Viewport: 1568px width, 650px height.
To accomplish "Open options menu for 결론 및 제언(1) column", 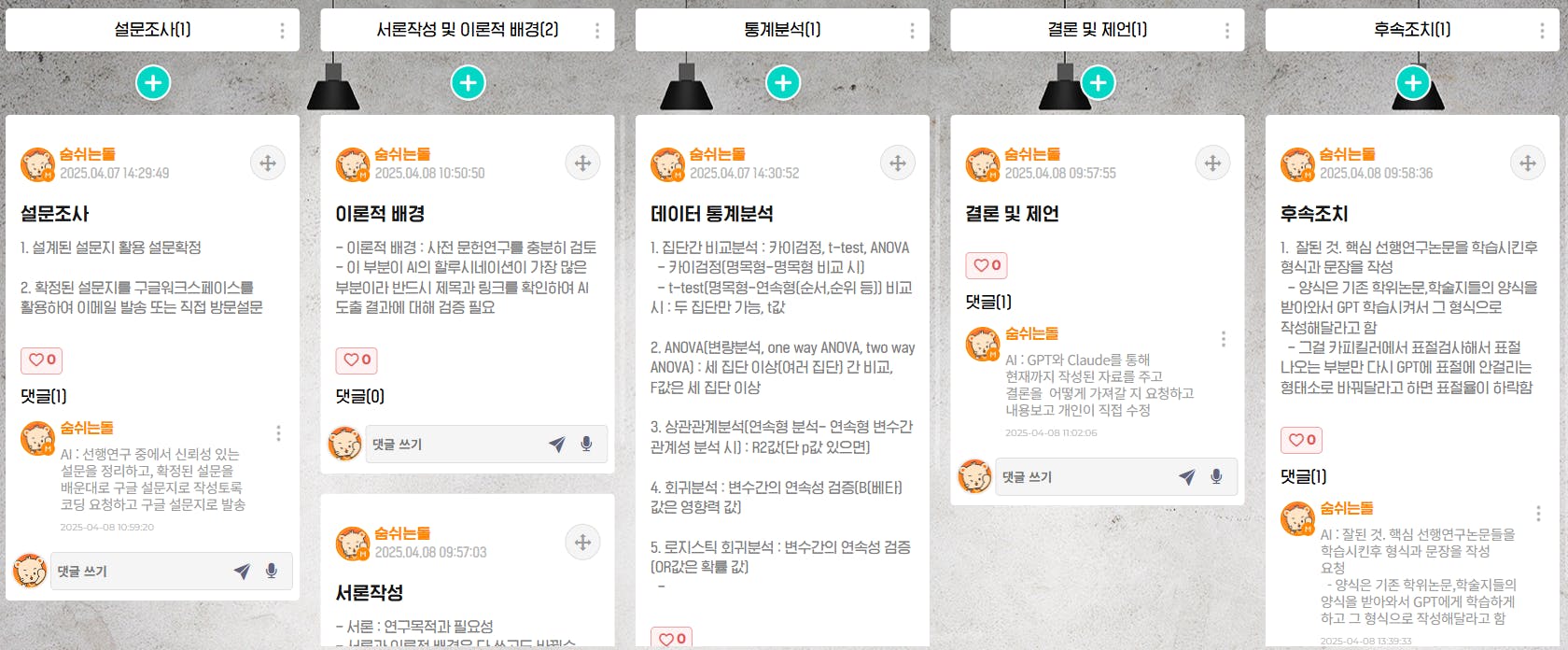I will pyautogui.click(x=1226, y=31).
